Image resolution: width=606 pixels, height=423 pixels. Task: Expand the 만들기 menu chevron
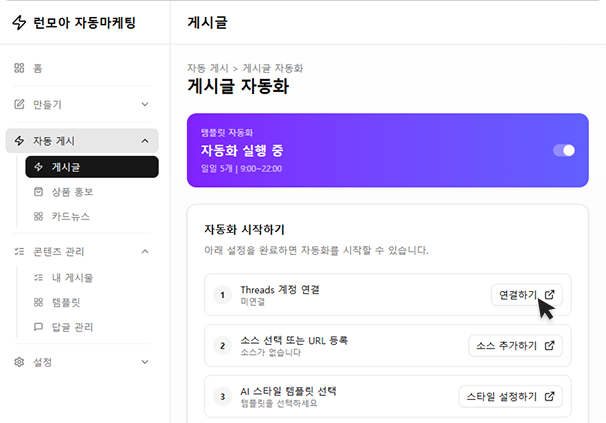click(x=145, y=104)
